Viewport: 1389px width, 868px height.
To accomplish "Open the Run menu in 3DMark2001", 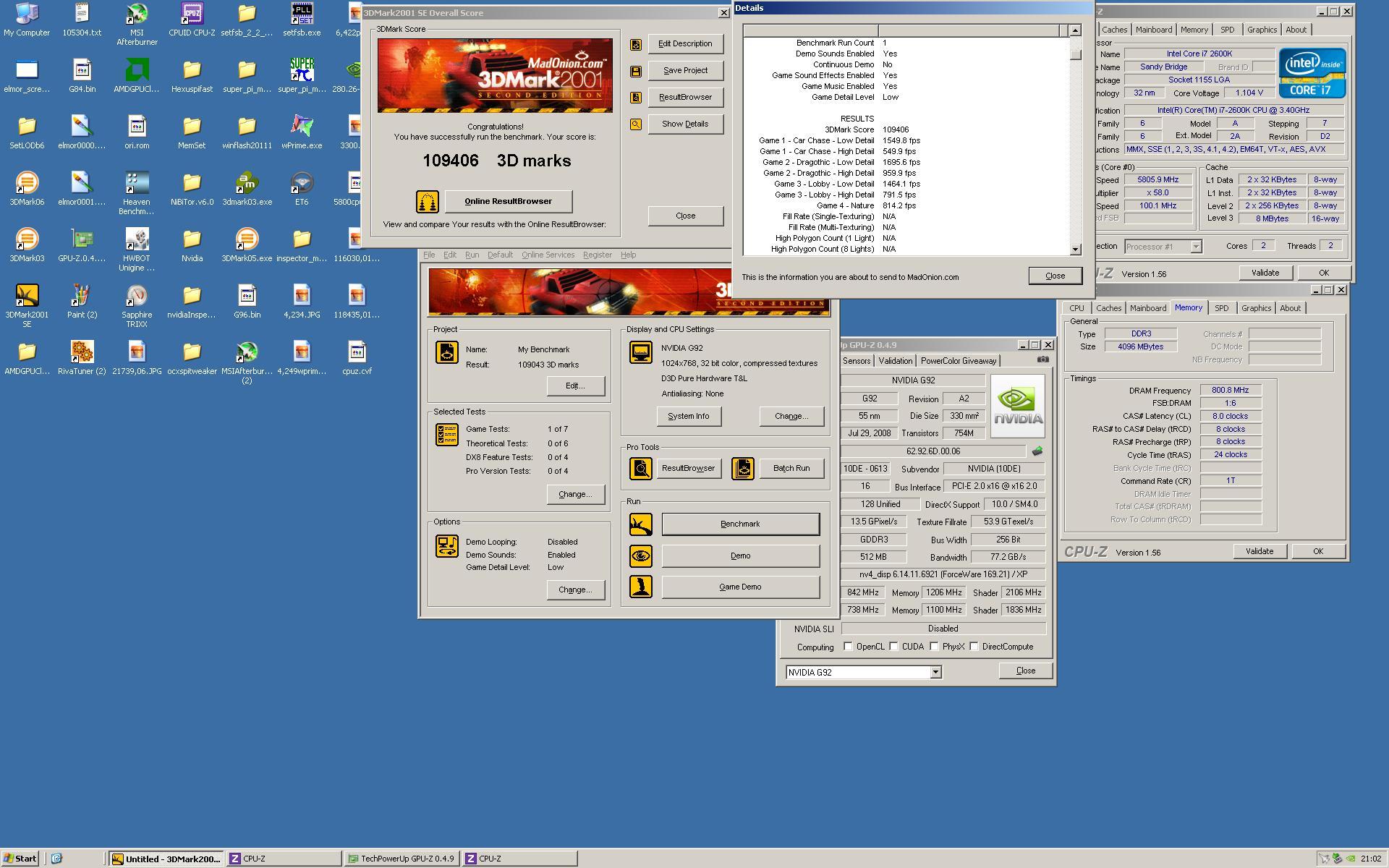I will [x=472, y=255].
